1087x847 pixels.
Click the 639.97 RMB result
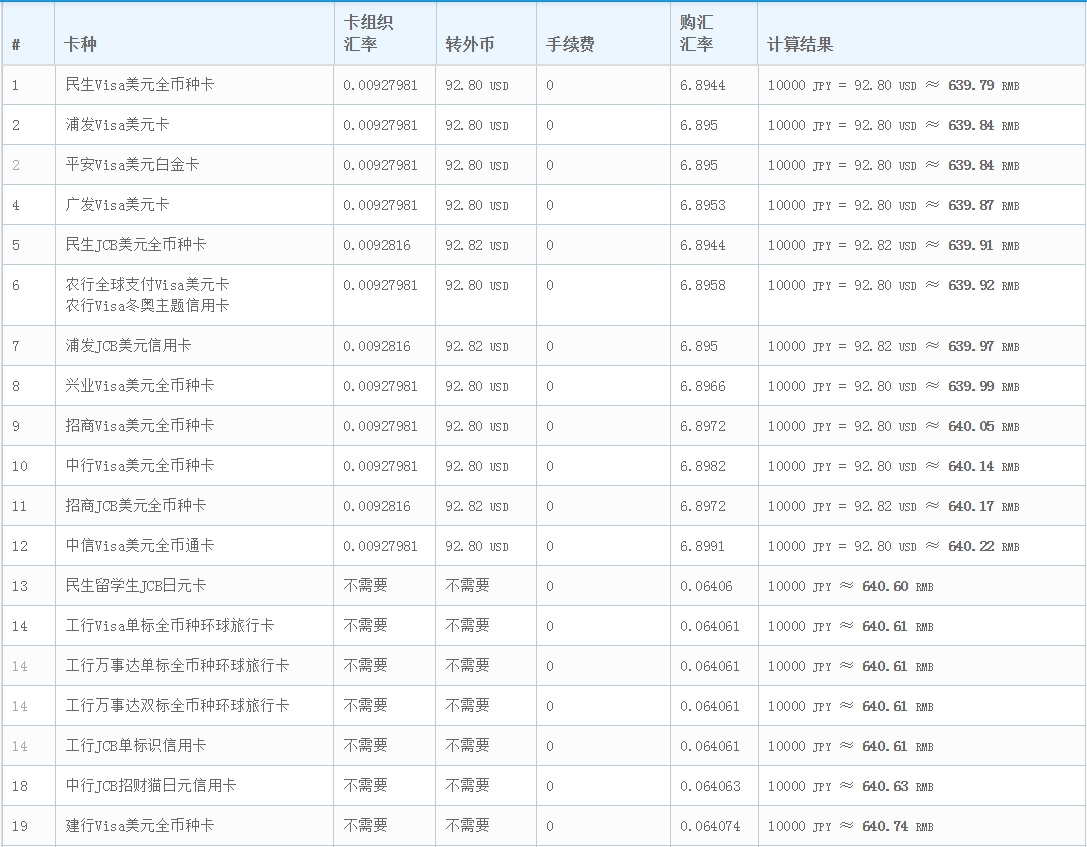[x=984, y=347]
